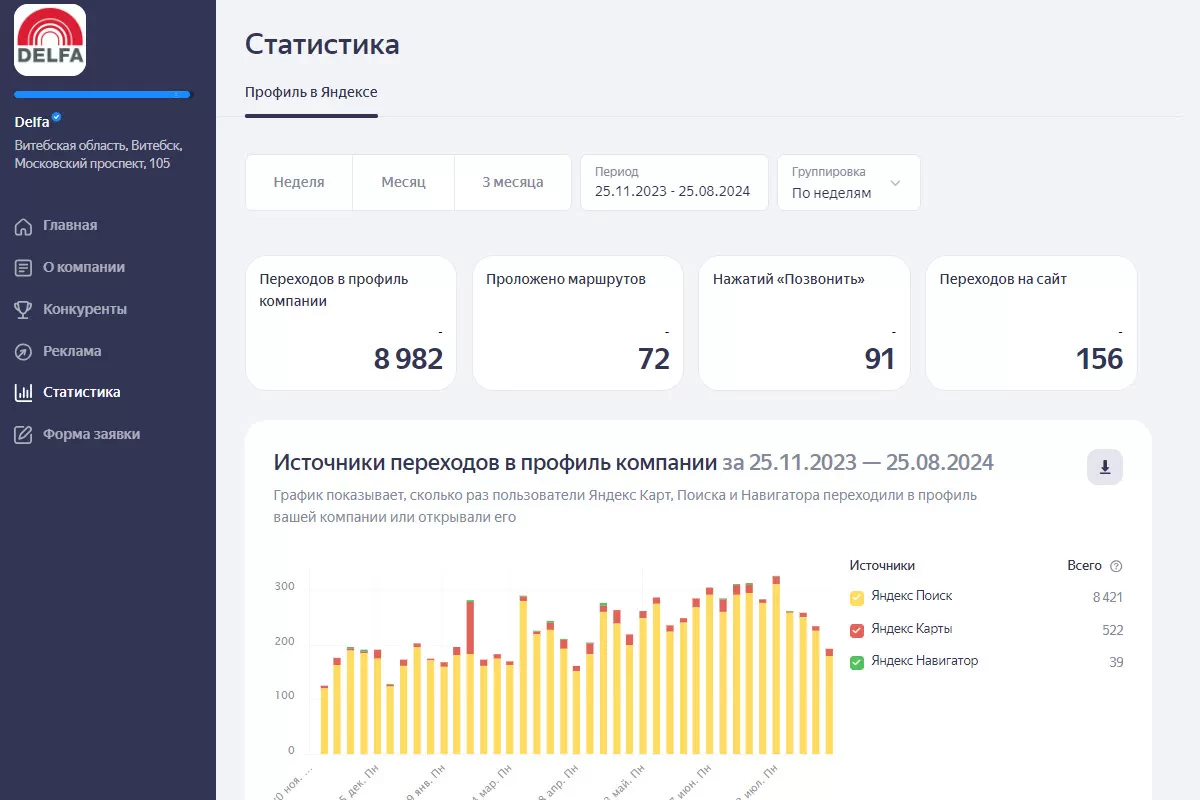
Task: Click the document icon beside О компании
Action: coord(23,268)
